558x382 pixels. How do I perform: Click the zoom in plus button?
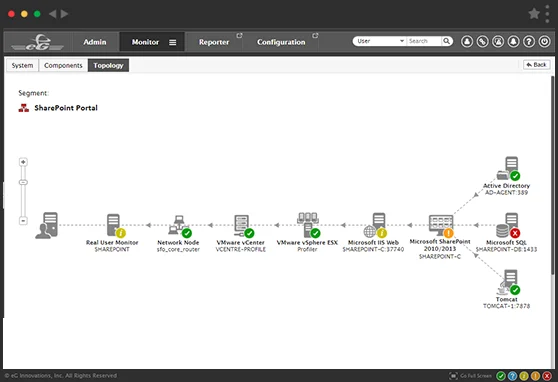[23, 162]
